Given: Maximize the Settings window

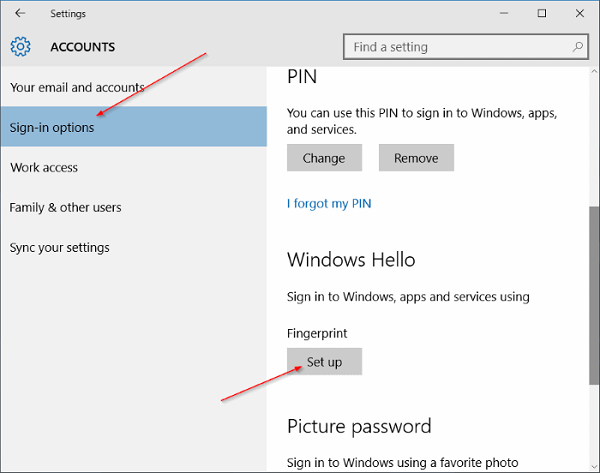Looking at the screenshot, I should click(x=541, y=13).
